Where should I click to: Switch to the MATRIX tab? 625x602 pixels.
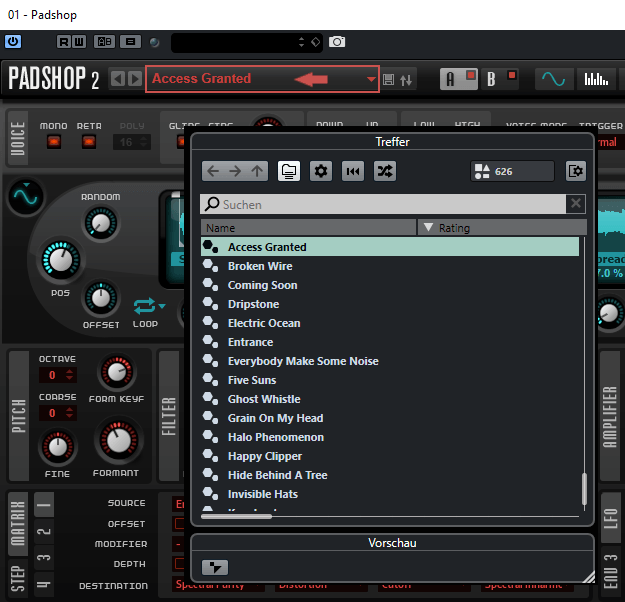coord(18,523)
